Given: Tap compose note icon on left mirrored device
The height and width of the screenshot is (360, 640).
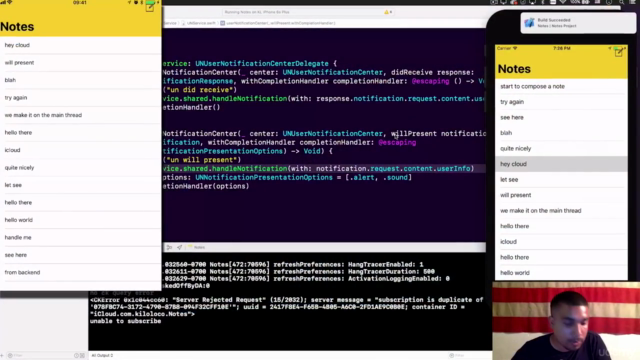Looking at the screenshot, I should click(x=150, y=7).
